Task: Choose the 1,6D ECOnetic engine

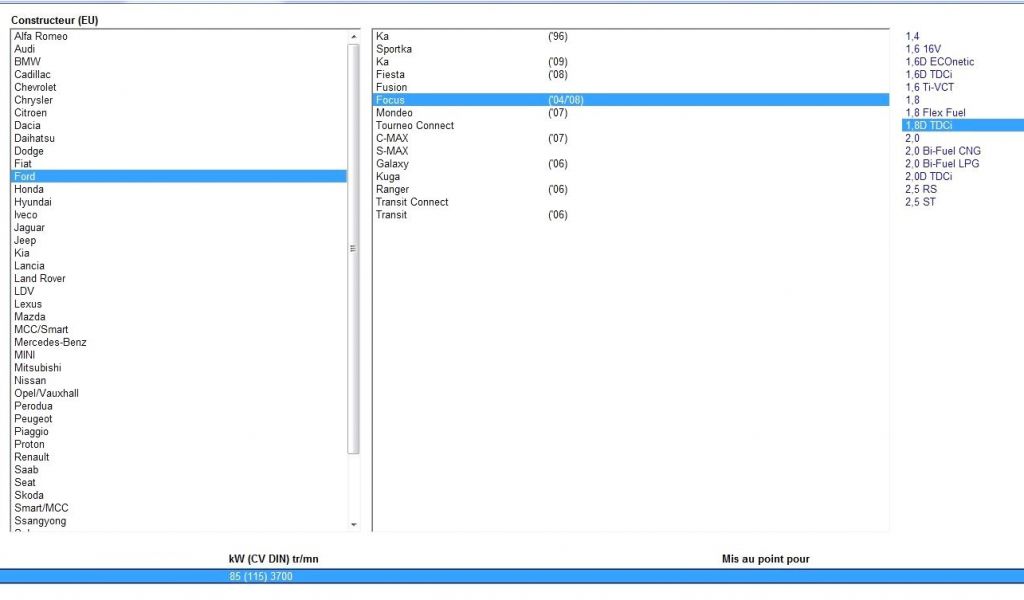Action: [940, 62]
